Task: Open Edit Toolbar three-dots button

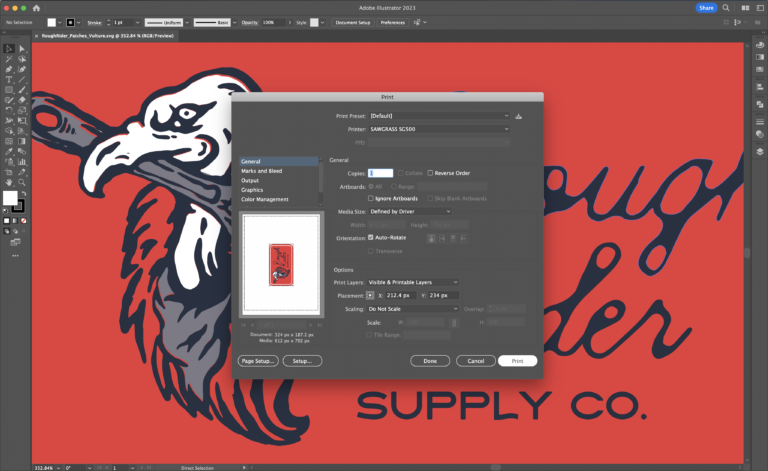Action: (x=15, y=256)
